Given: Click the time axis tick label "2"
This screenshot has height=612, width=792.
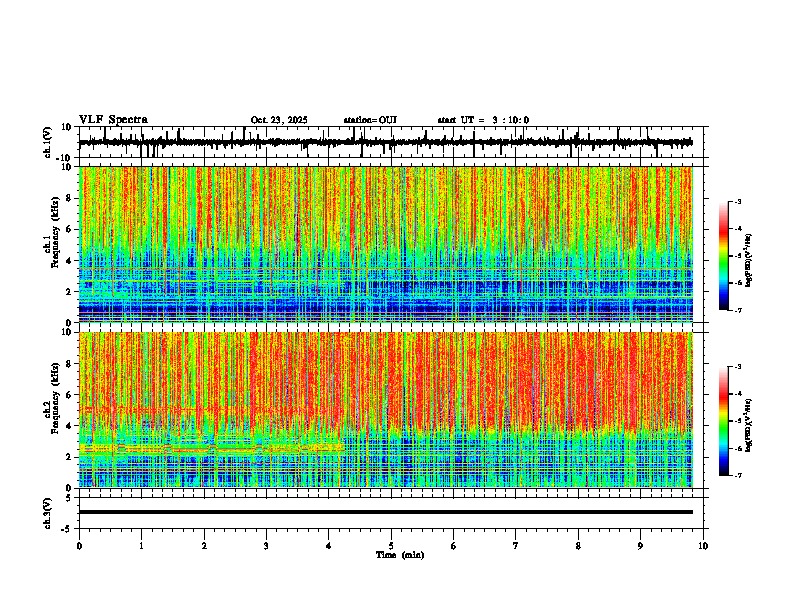Looking at the screenshot, I should click(x=204, y=546).
